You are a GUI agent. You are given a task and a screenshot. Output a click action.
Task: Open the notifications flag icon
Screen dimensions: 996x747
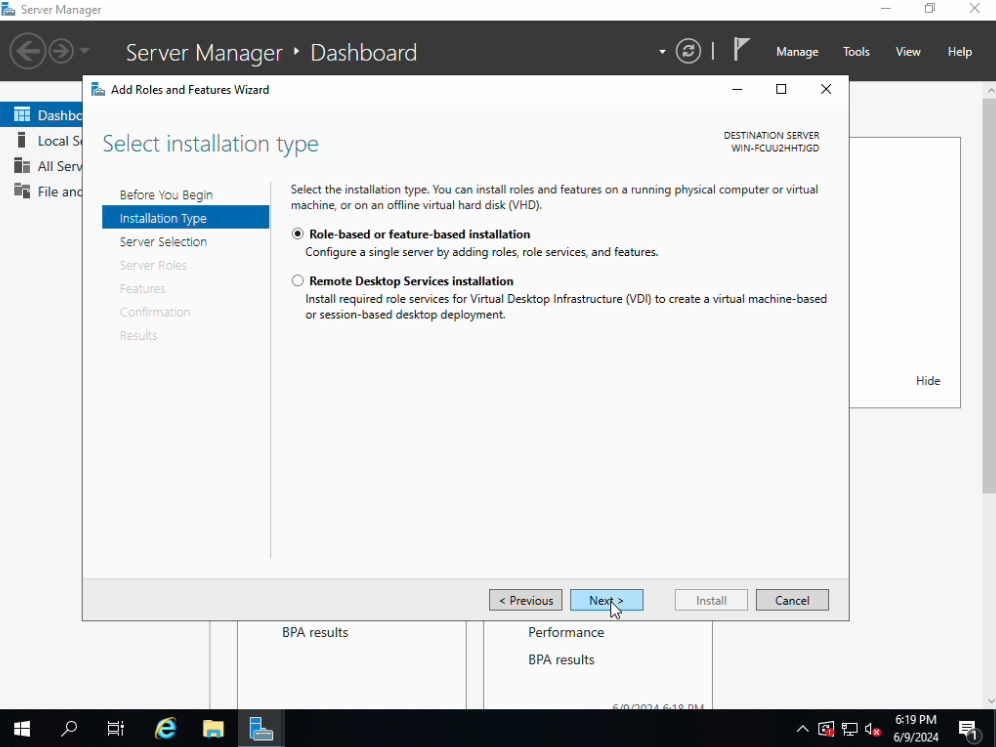click(741, 50)
